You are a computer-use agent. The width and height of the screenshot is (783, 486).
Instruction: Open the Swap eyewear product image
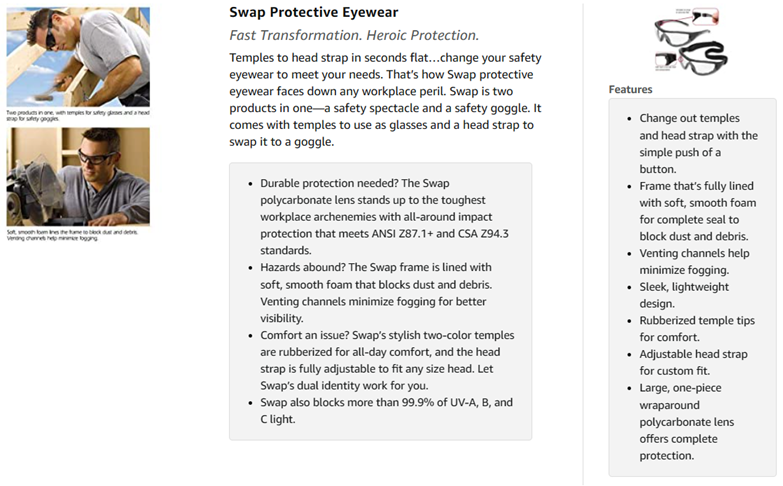694,41
